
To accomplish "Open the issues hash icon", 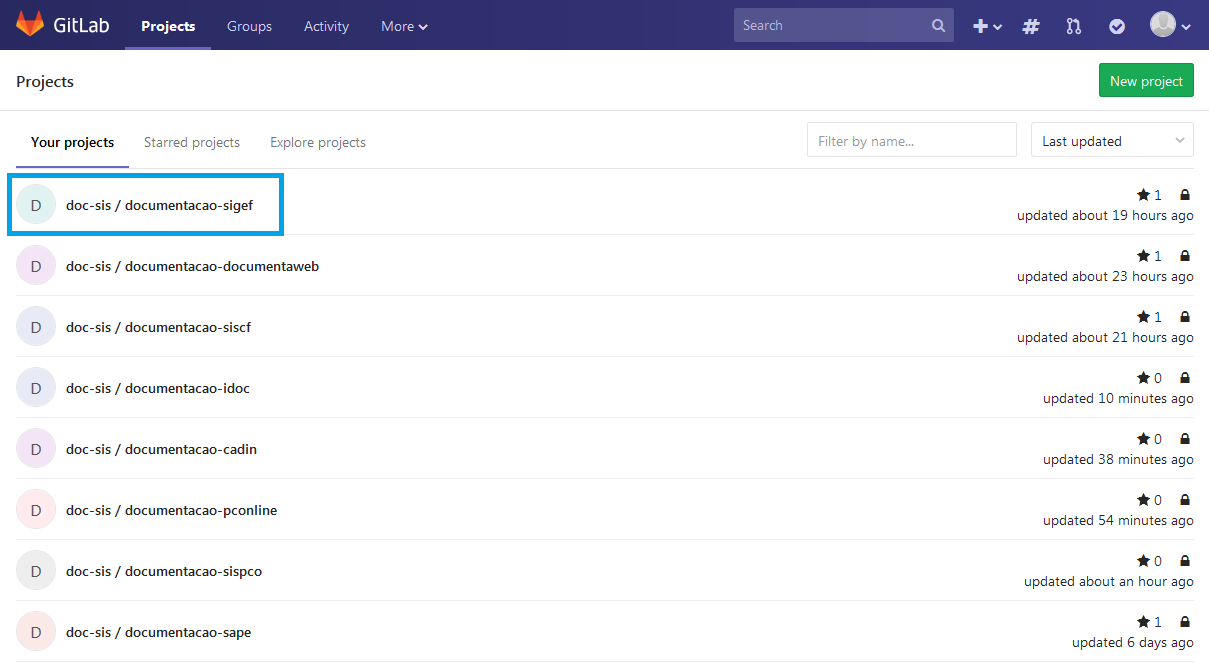I will pyautogui.click(x=1031, y=26).
